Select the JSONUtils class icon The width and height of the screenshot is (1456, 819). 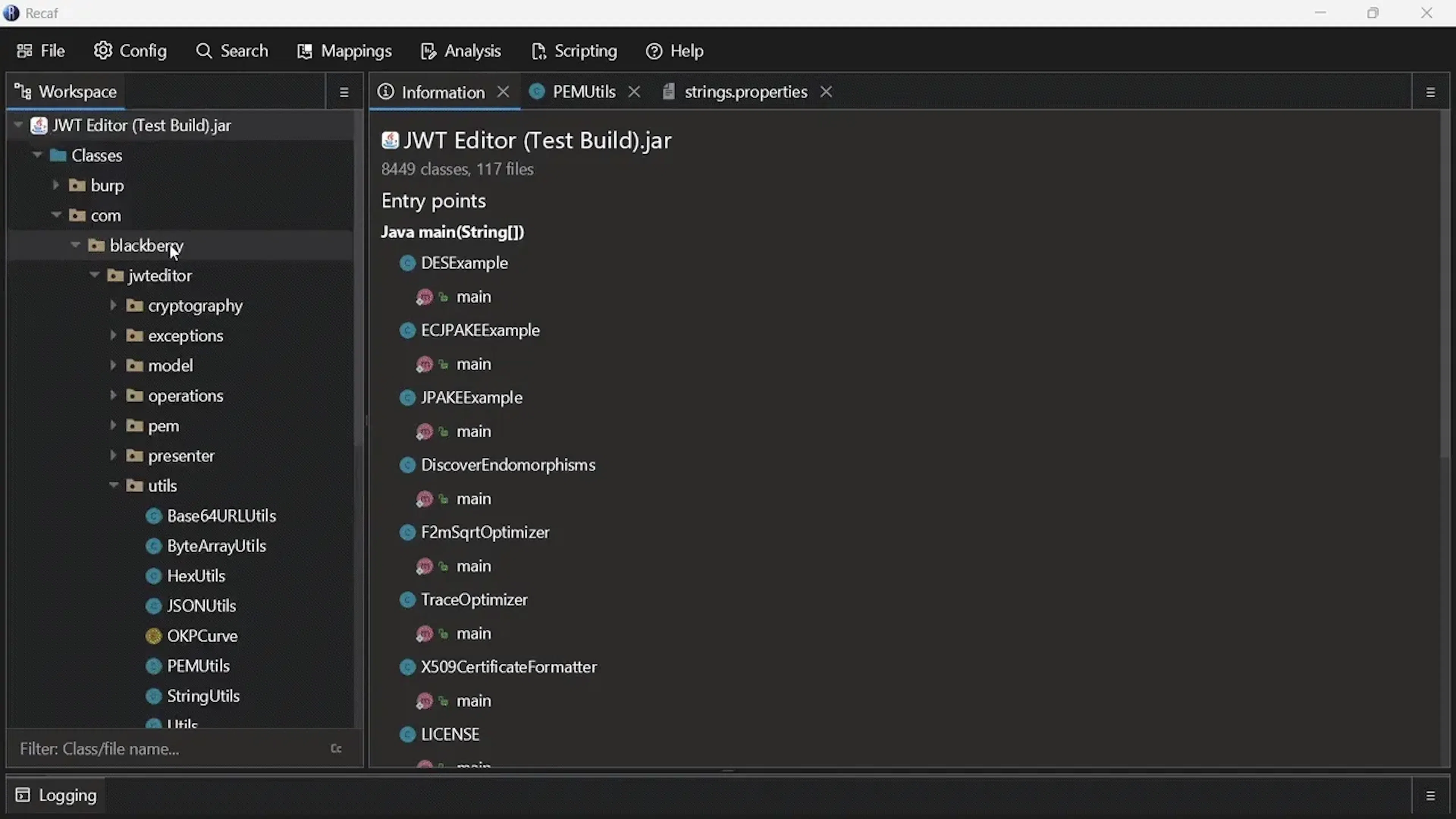point(153,606)
